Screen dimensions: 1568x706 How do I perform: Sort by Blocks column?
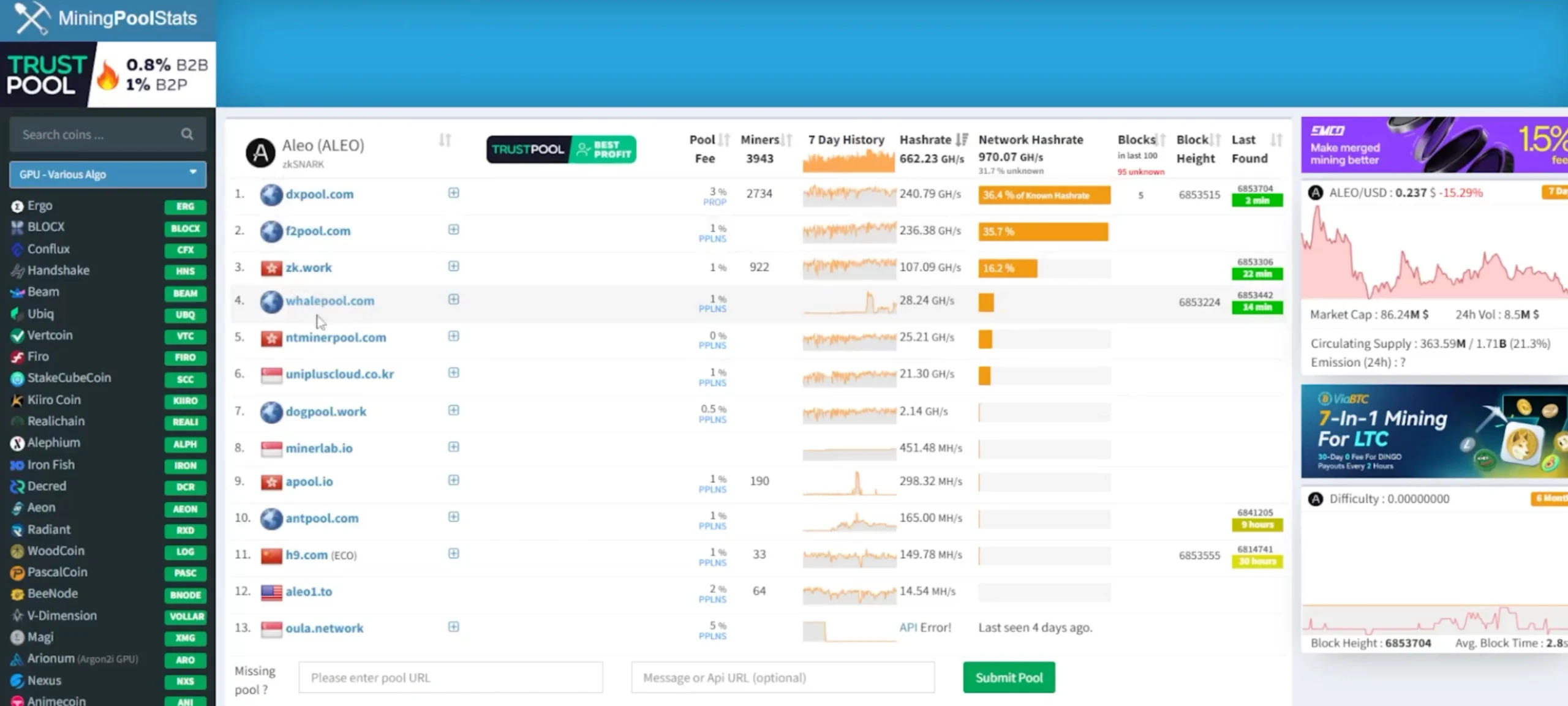1160,140
